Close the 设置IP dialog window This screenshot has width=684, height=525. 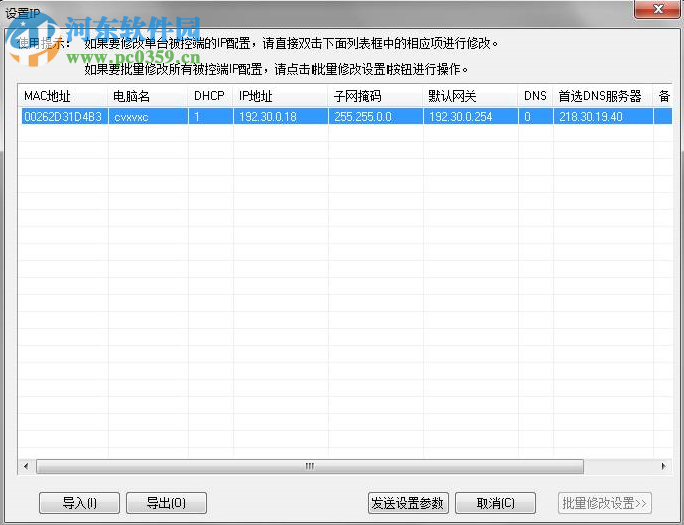tap(658, 9)
